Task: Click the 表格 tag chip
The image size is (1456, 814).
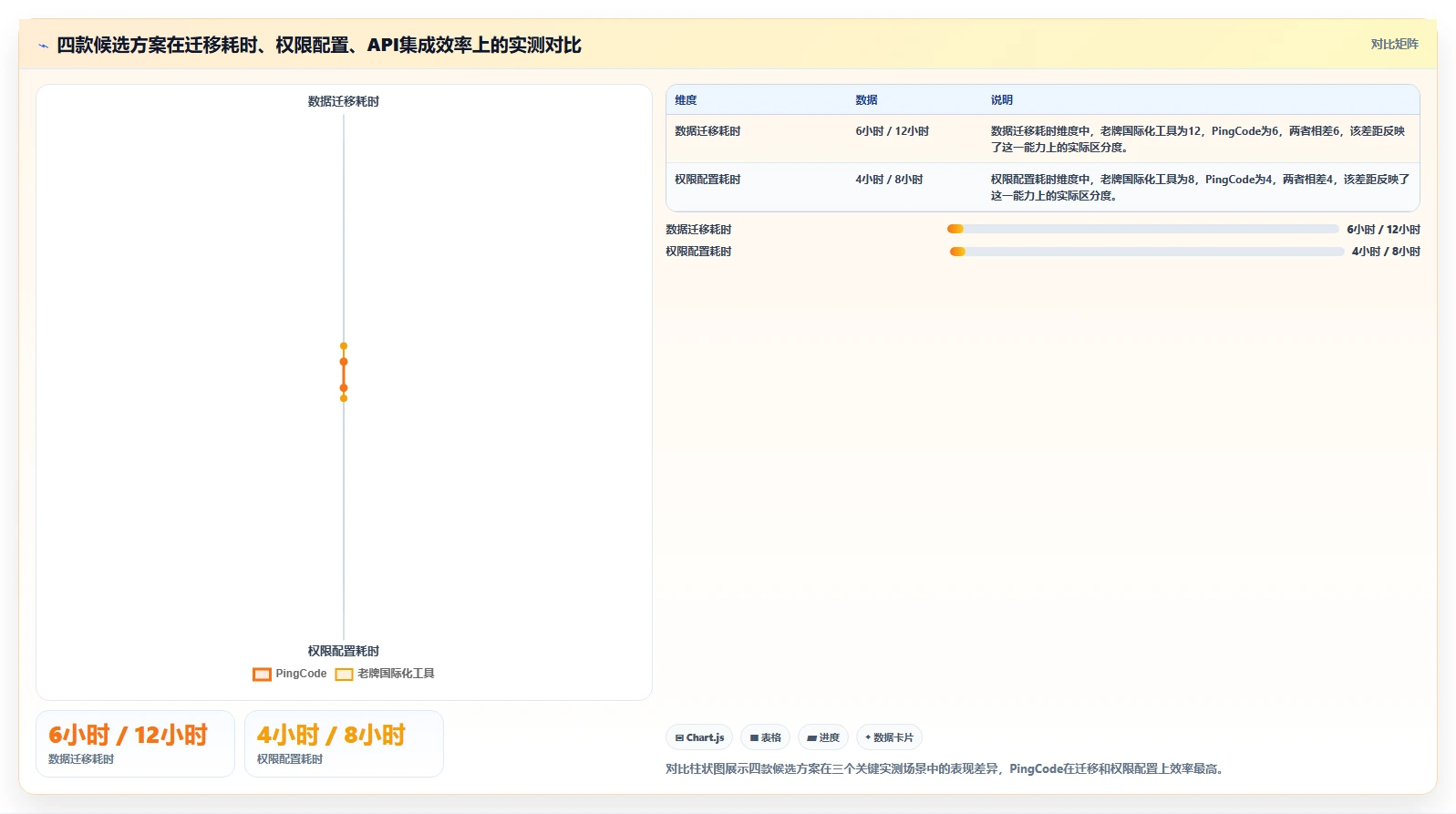Action: coord(765,737)
